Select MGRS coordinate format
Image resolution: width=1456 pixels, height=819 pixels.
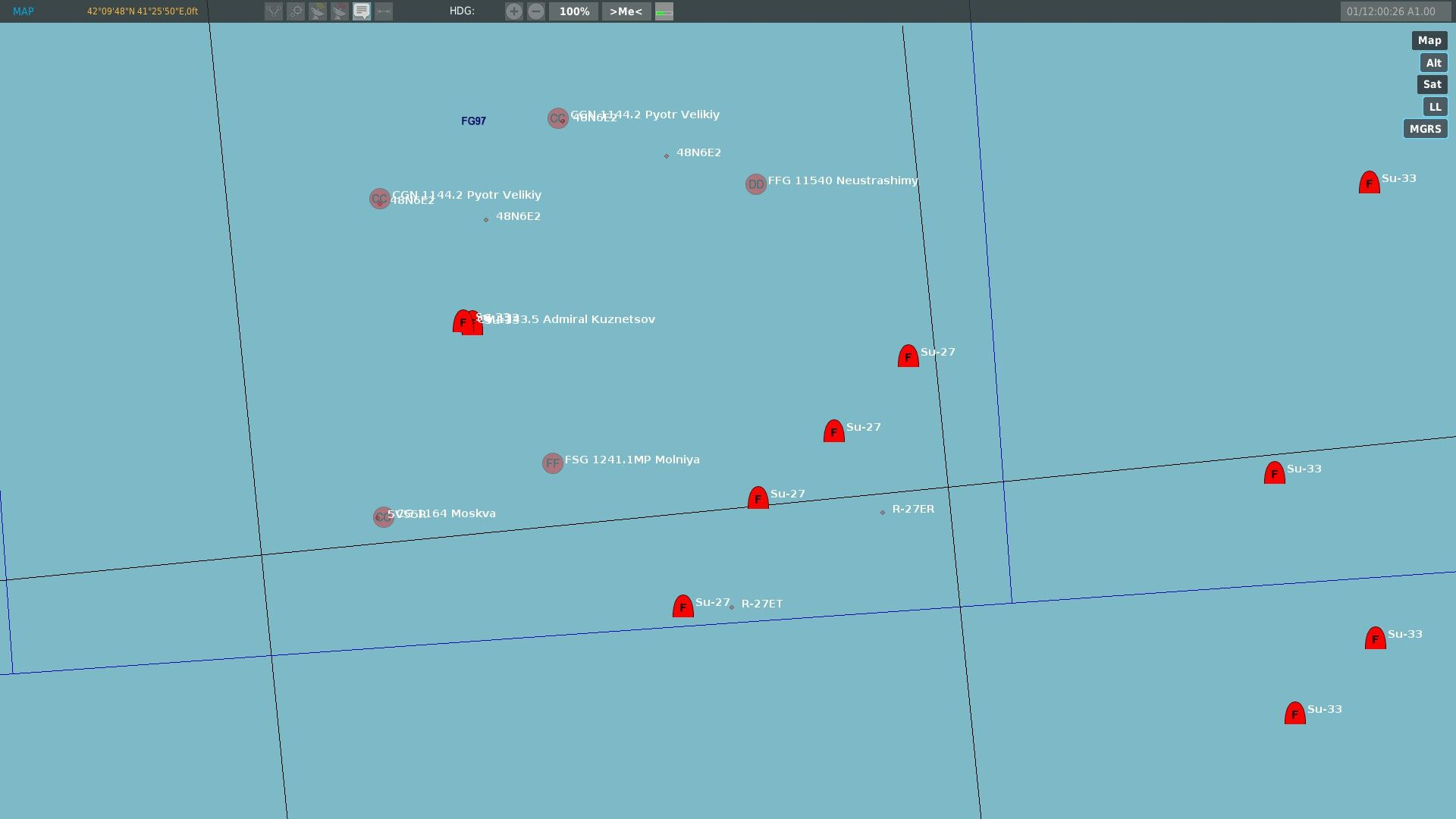coord(1425,129)
